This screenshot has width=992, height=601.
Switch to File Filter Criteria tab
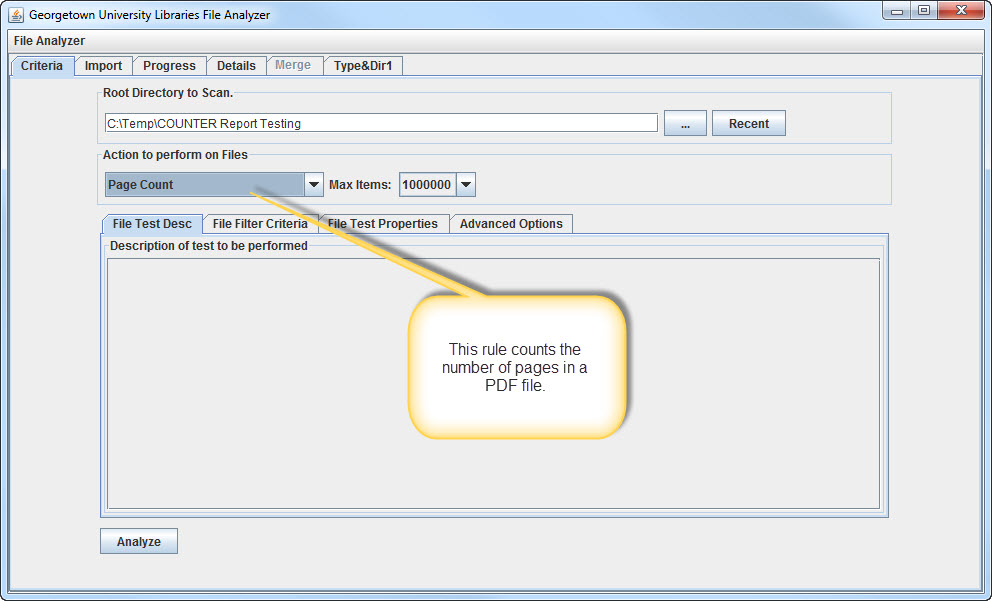[x=260, y=224]
